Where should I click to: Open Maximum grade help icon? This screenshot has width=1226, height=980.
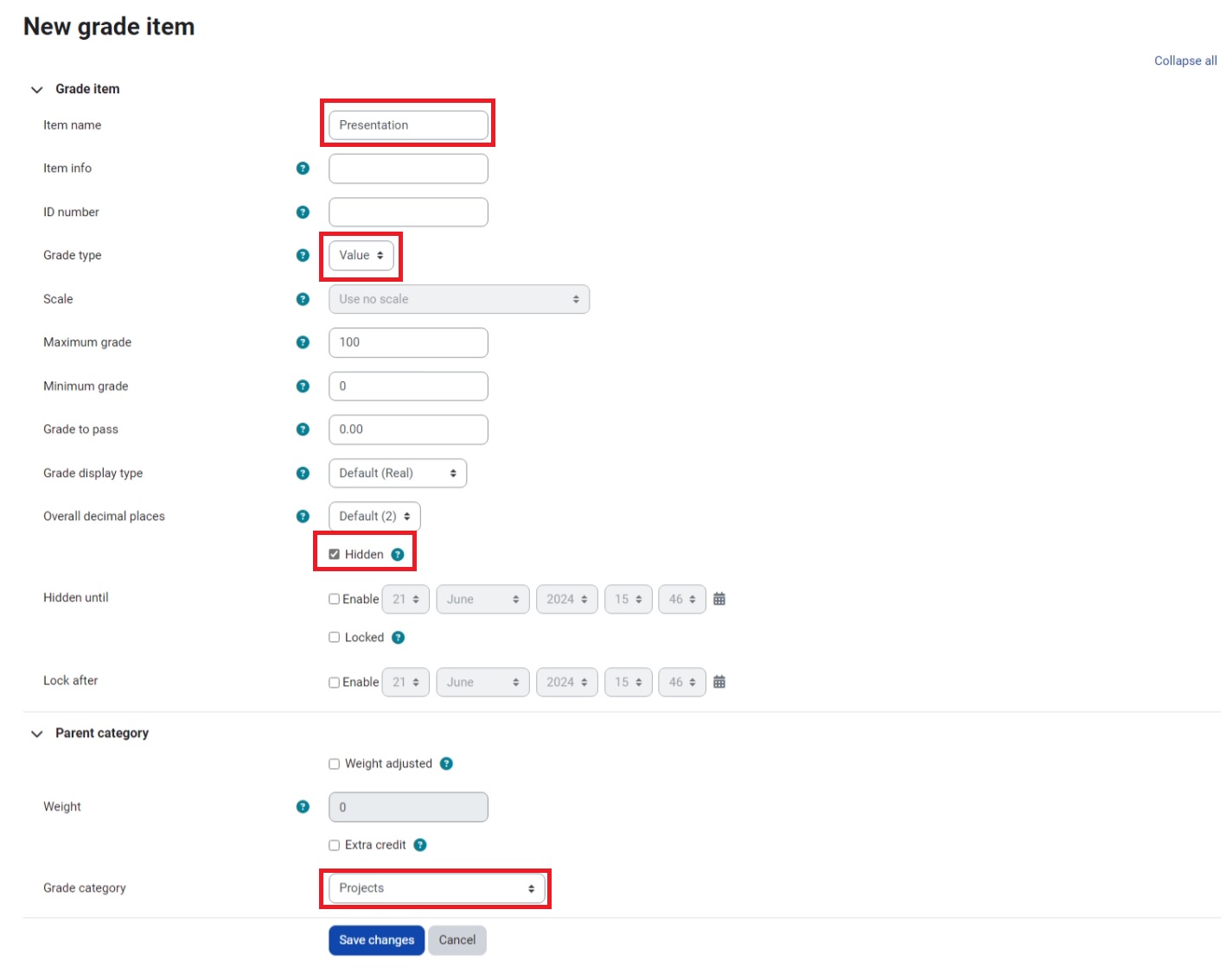(x=303, y=342)
